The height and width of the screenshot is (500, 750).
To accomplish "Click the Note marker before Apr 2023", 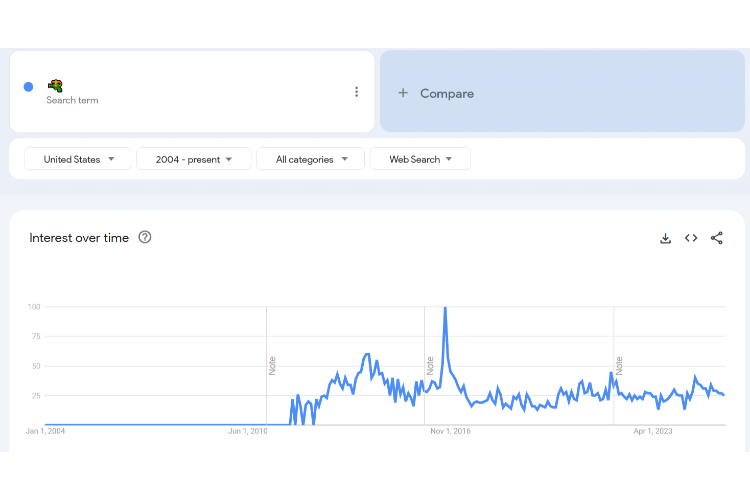I will point(619,365).
